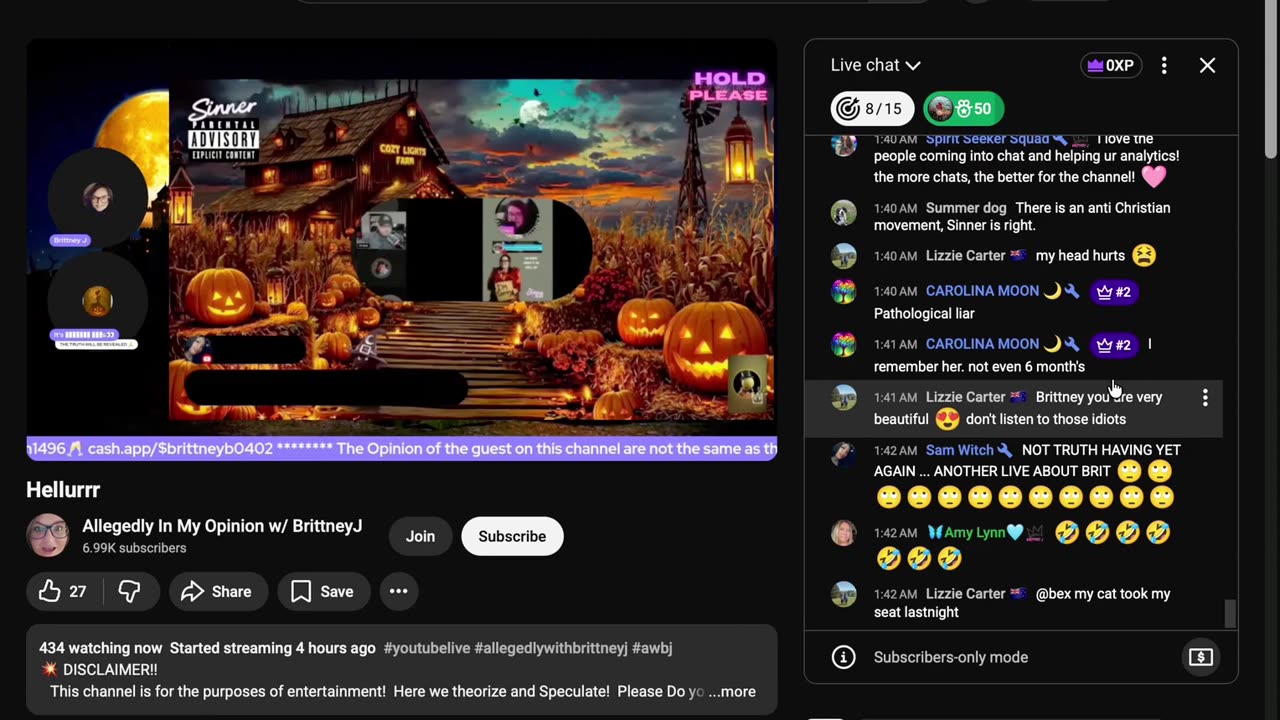The width and height of the screenshot is (1280, 720).
Task: Click the Subscribers-only mode info icon
Action: click(x=844, y=657)
